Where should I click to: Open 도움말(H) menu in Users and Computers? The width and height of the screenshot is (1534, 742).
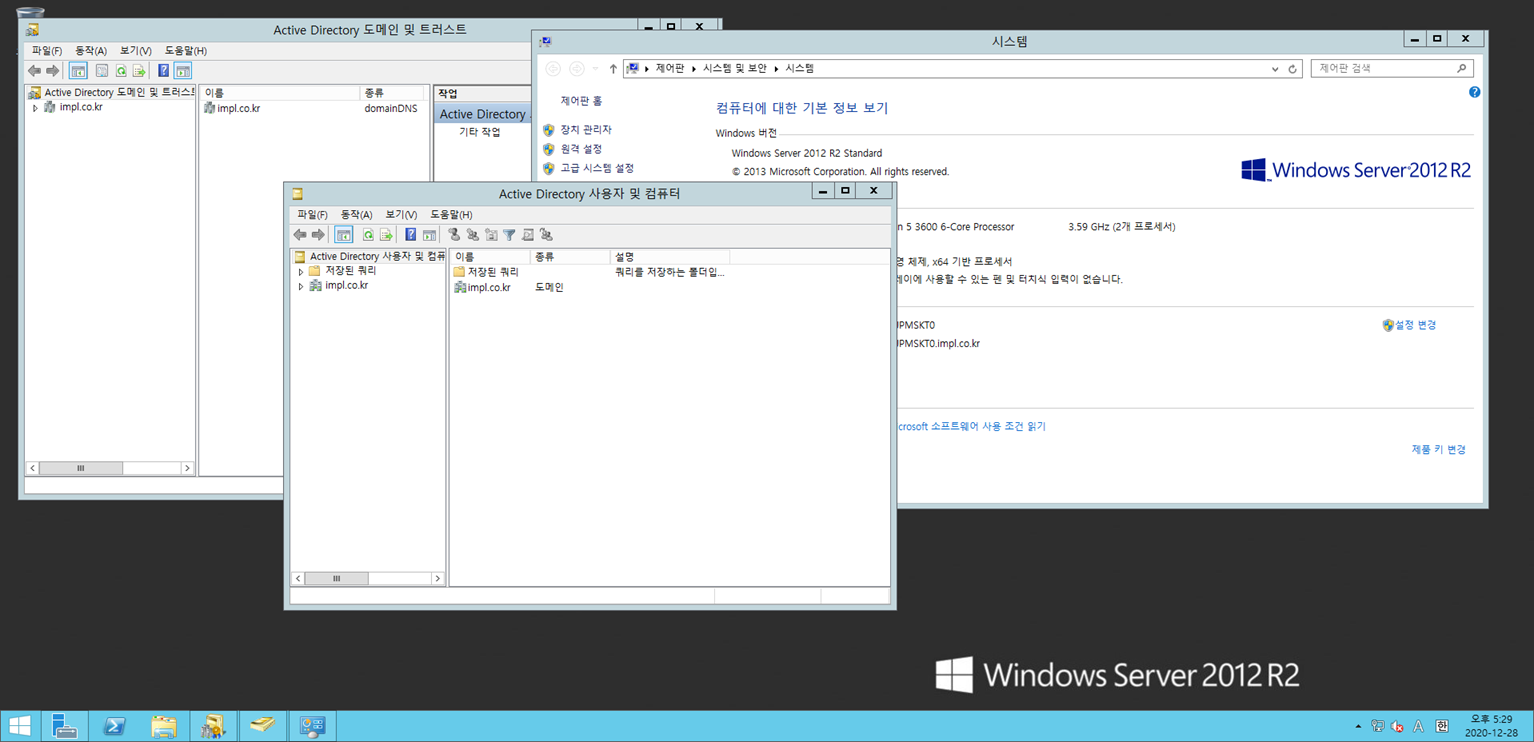pos(451,214)
